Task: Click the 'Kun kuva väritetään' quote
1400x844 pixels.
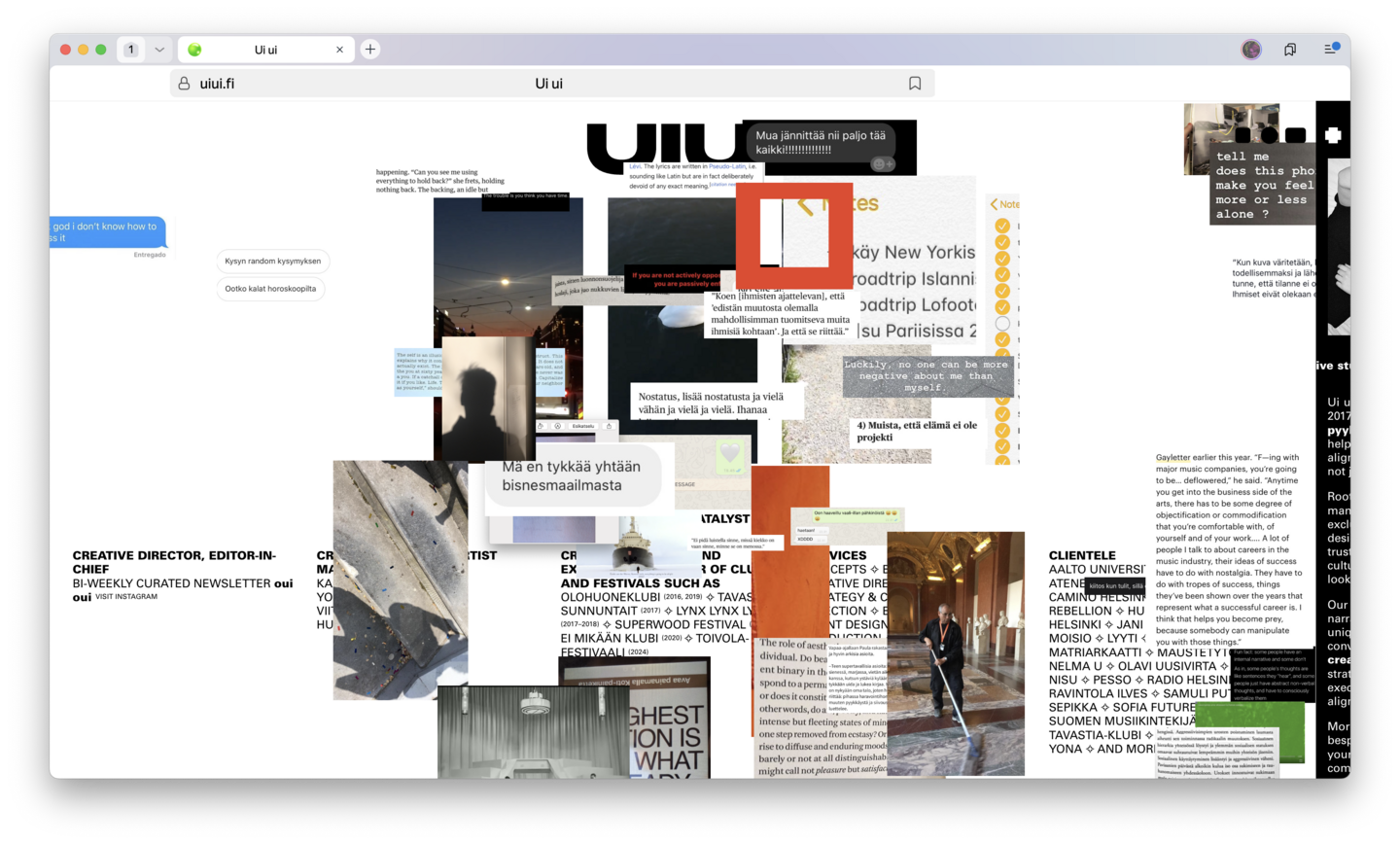Action: (1273, 278)
